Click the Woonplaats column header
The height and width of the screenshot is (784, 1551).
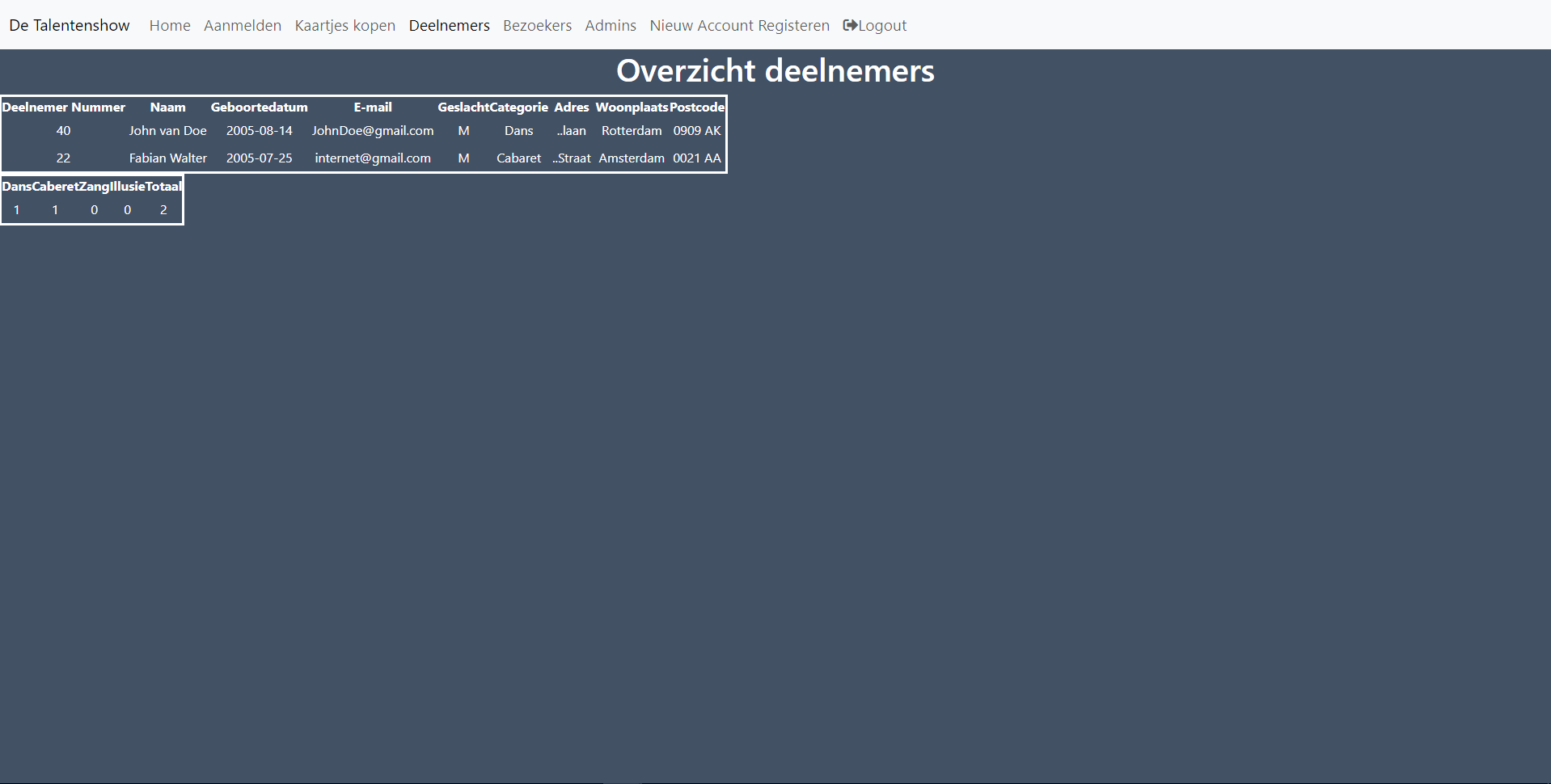coord(632,107)
